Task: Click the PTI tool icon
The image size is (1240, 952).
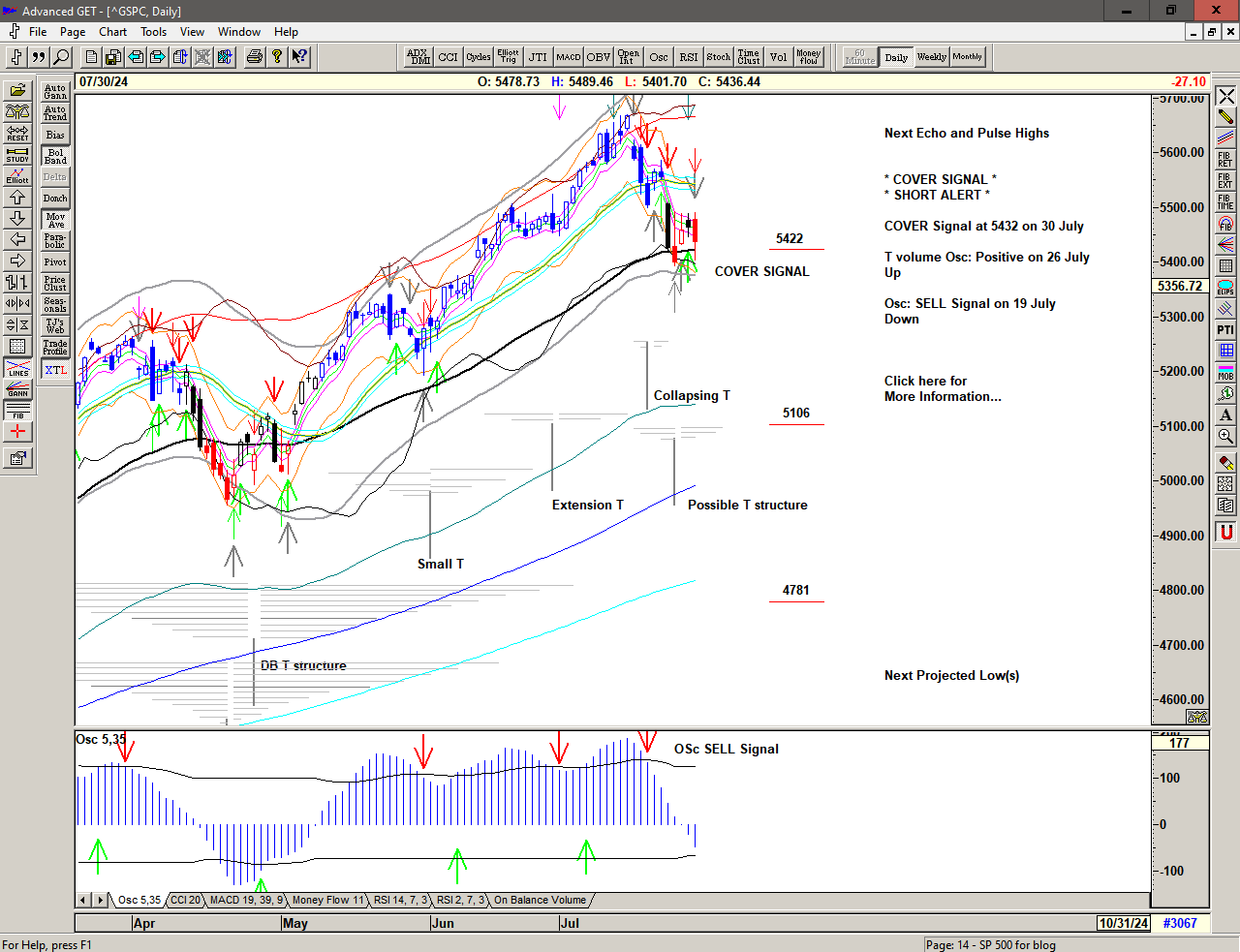Action: point(1225,330)
